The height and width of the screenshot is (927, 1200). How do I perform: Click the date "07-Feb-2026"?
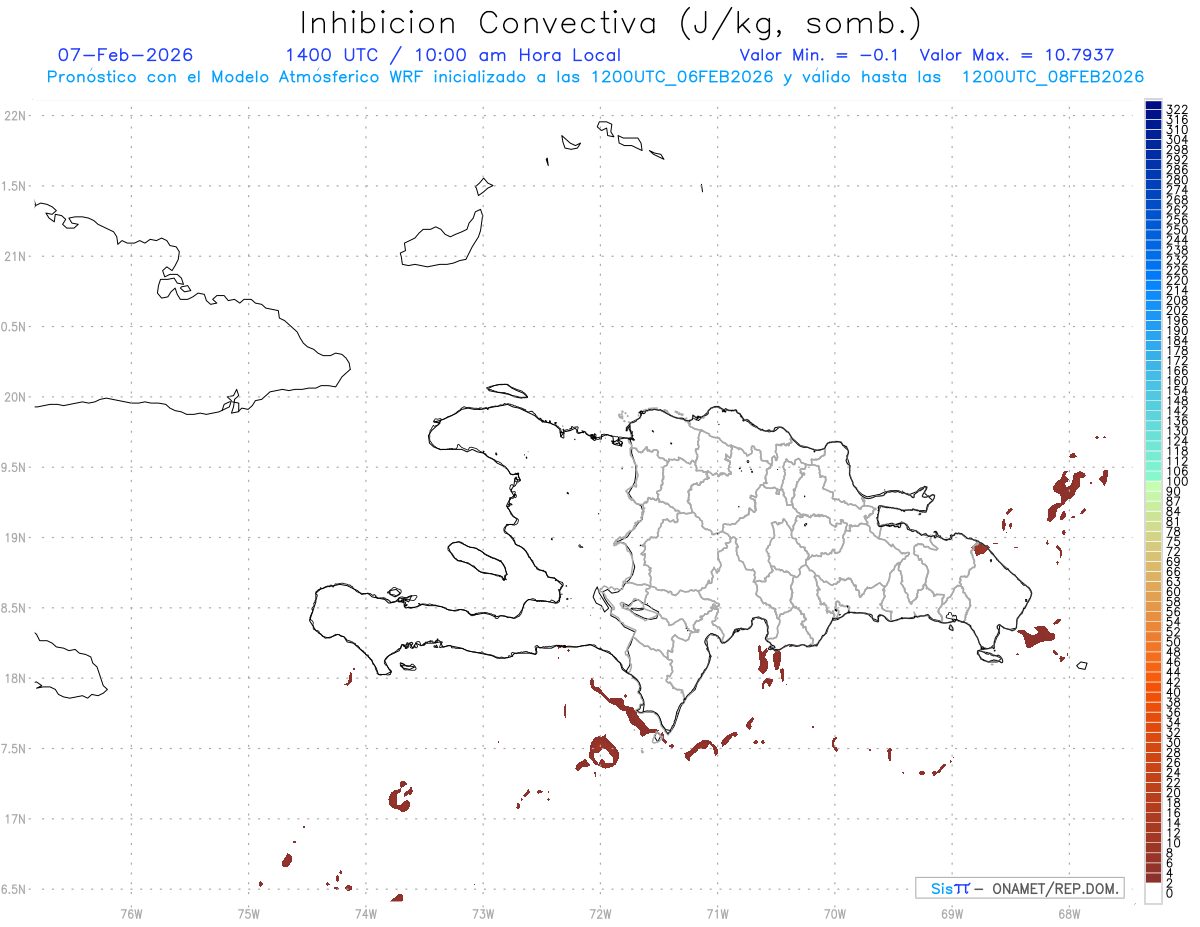point(126,55)
